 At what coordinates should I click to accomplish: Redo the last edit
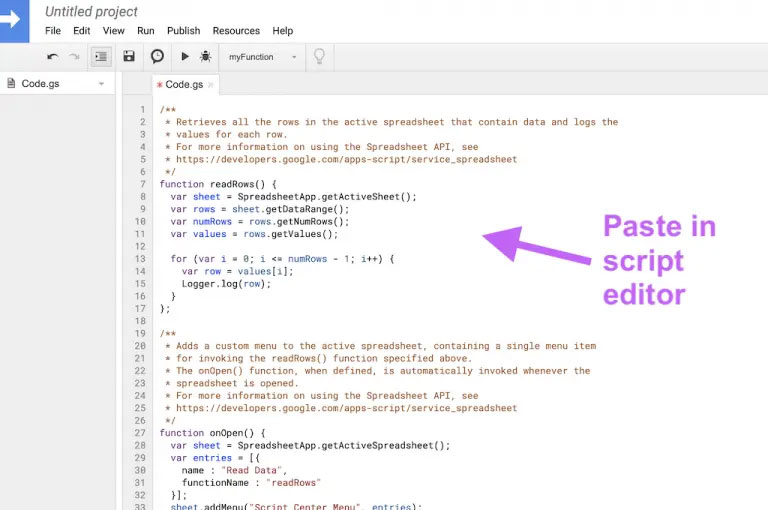[74, 57]
